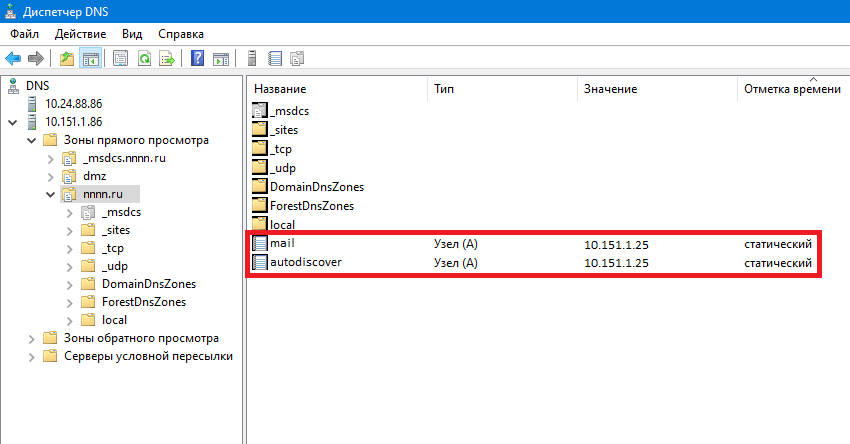Image resolution: width=850 pixels, height=444 pixels.
Task: Click the host record icon beside mail
Action: tap(260, 243)
